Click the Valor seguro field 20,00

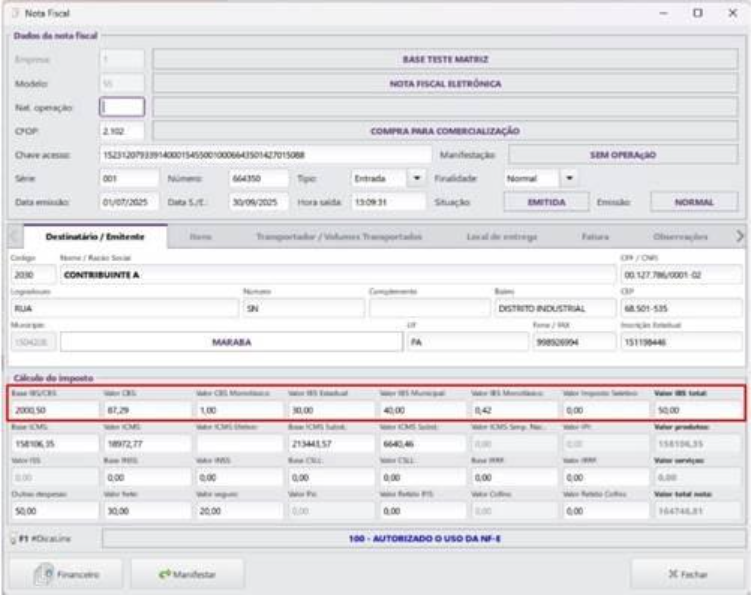pyautogui.click(x=239, y=511)
